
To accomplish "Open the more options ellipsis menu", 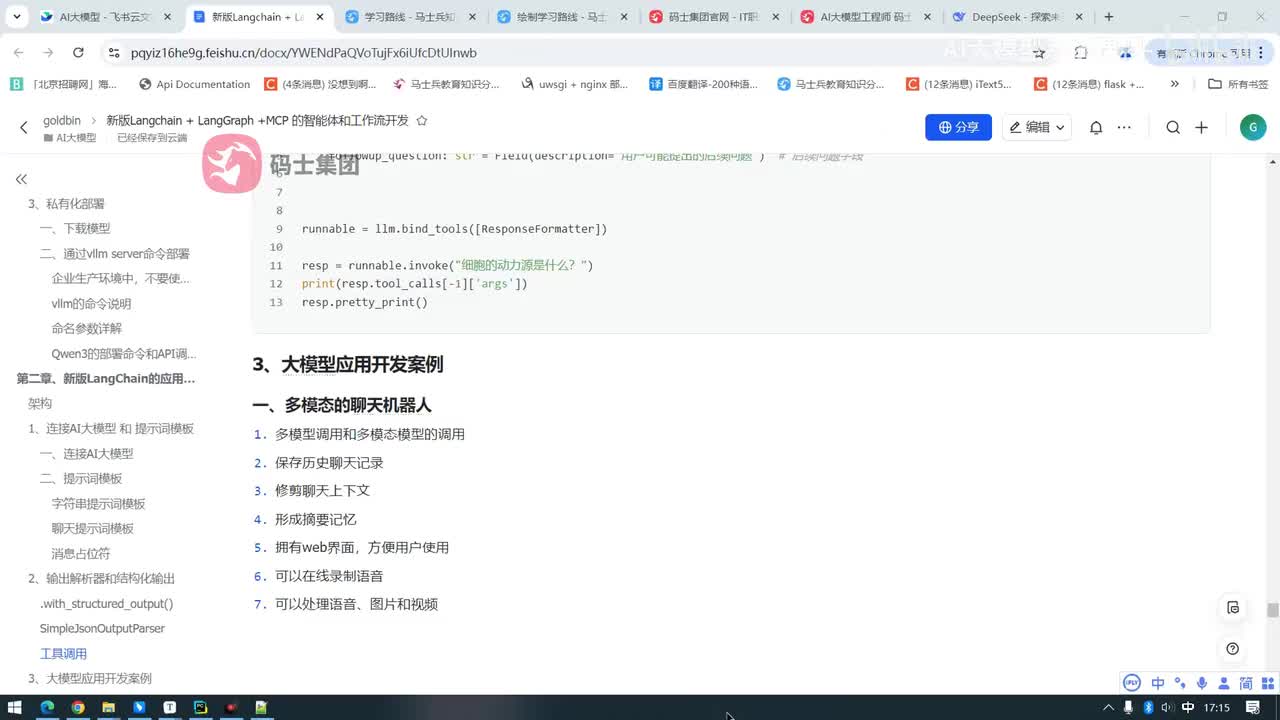I will coord(1124,127).
